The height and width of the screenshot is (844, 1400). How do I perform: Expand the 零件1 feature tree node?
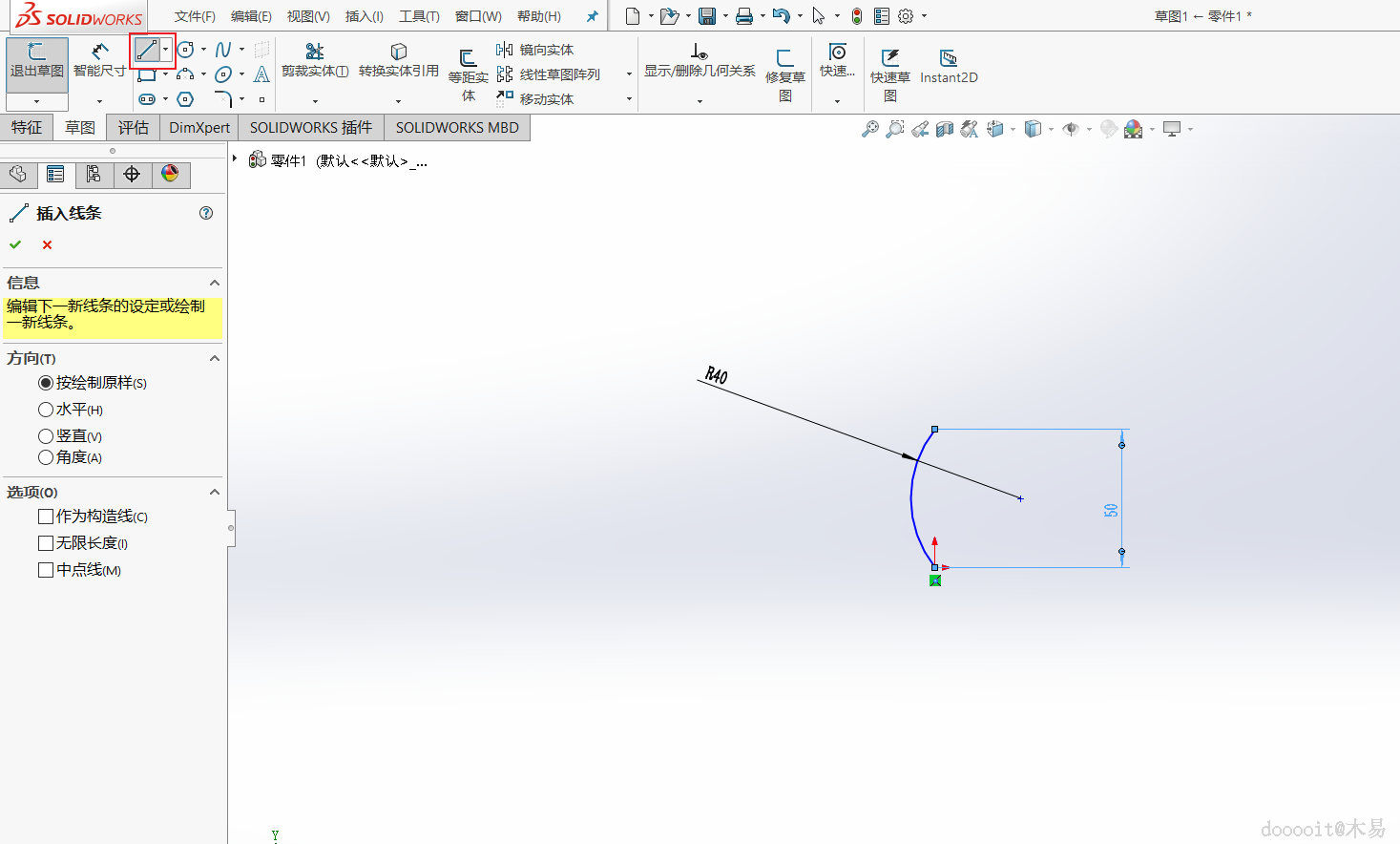point(235,158)
